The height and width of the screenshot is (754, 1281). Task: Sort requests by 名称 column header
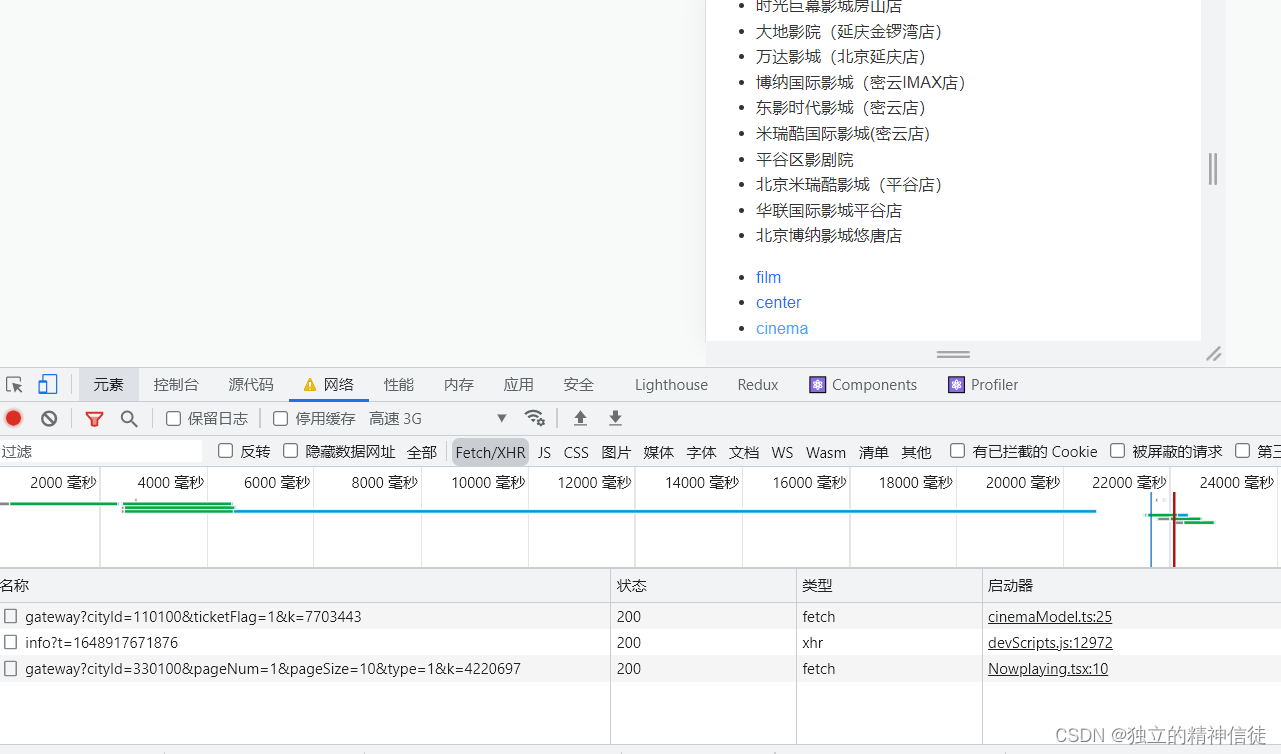(305, 585)
